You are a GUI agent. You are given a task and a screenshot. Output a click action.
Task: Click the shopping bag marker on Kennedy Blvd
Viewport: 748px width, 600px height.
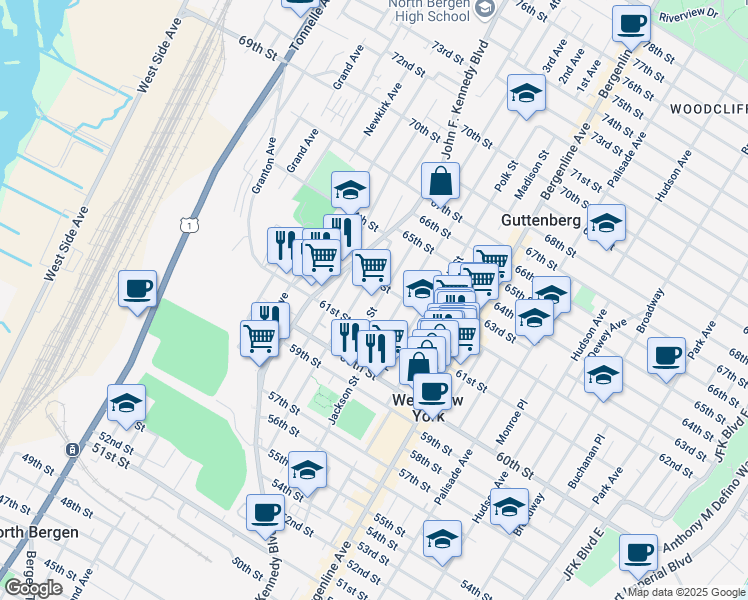pyautogui.click(x=440, y=182)
